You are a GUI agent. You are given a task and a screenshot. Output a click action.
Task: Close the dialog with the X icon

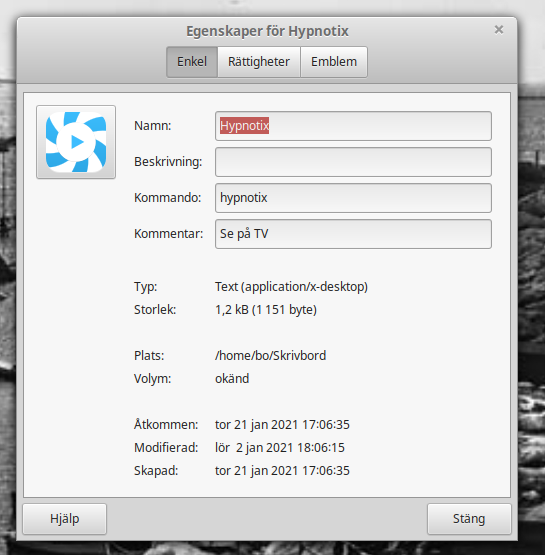pos(499,30)
